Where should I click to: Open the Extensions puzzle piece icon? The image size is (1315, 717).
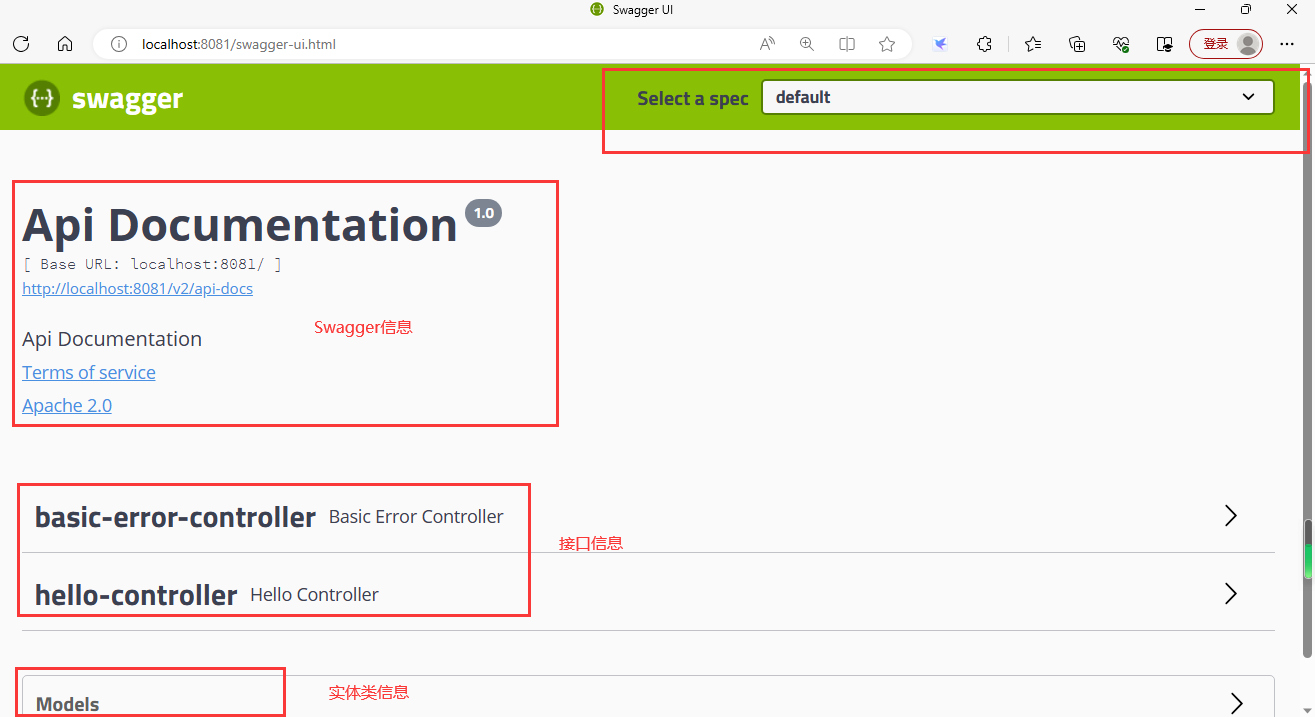[x=984, y=44]
